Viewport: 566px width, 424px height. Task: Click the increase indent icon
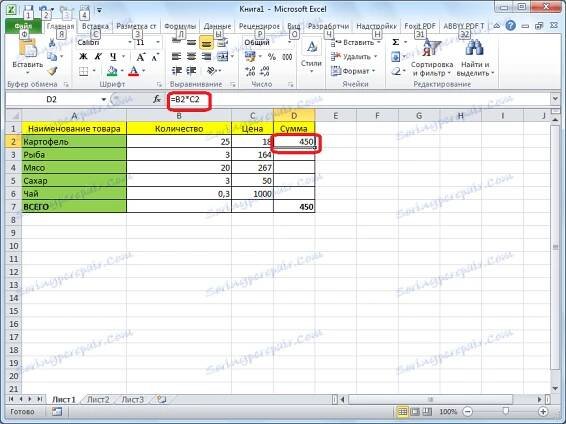pyautogui.click(x=191, y=71)
